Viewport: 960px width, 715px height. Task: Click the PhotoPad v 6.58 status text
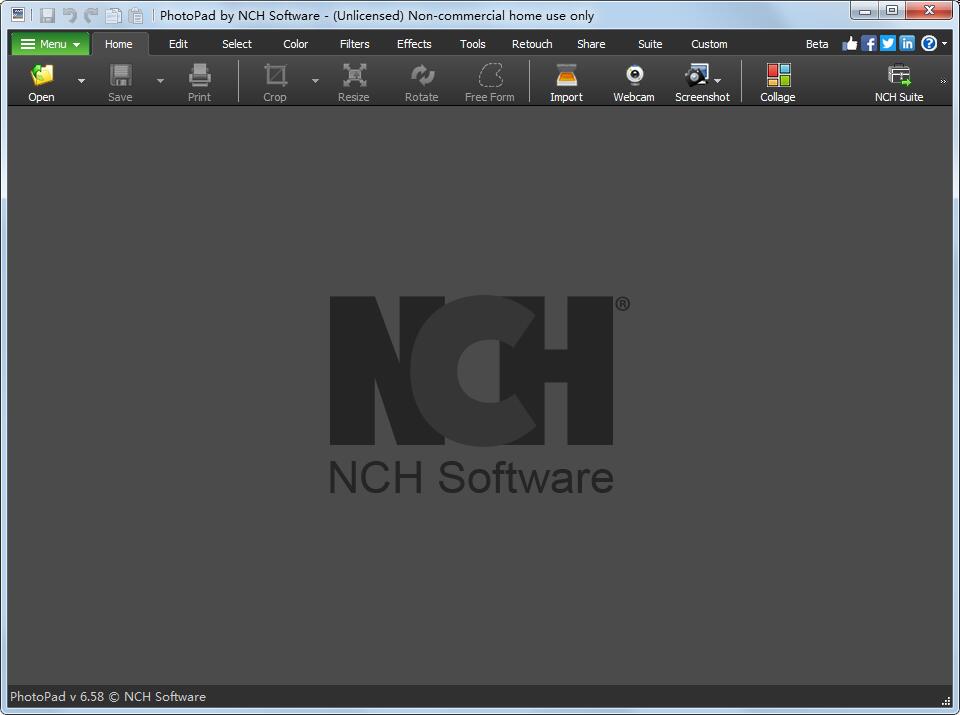108,697
